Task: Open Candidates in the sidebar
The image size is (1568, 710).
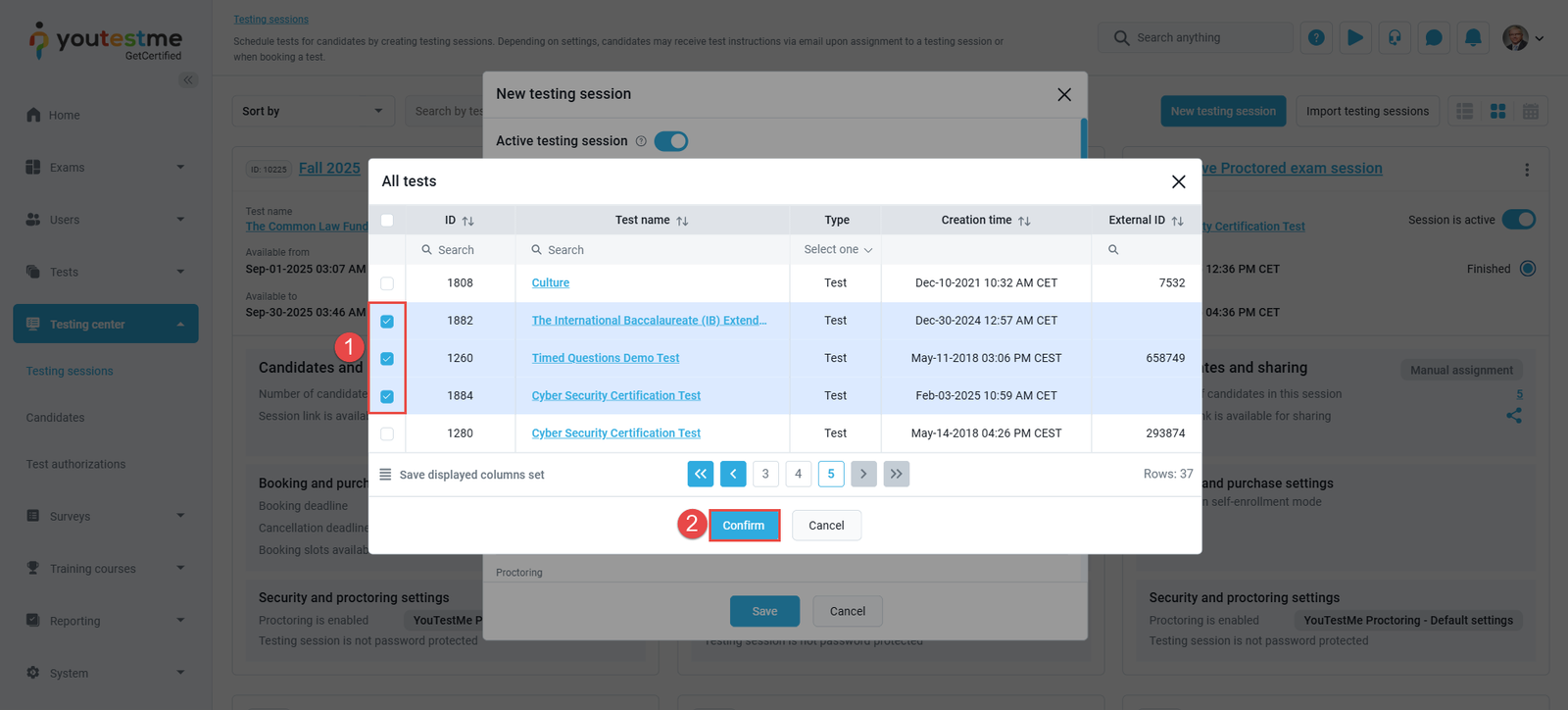Action: (x=55, y=418)
